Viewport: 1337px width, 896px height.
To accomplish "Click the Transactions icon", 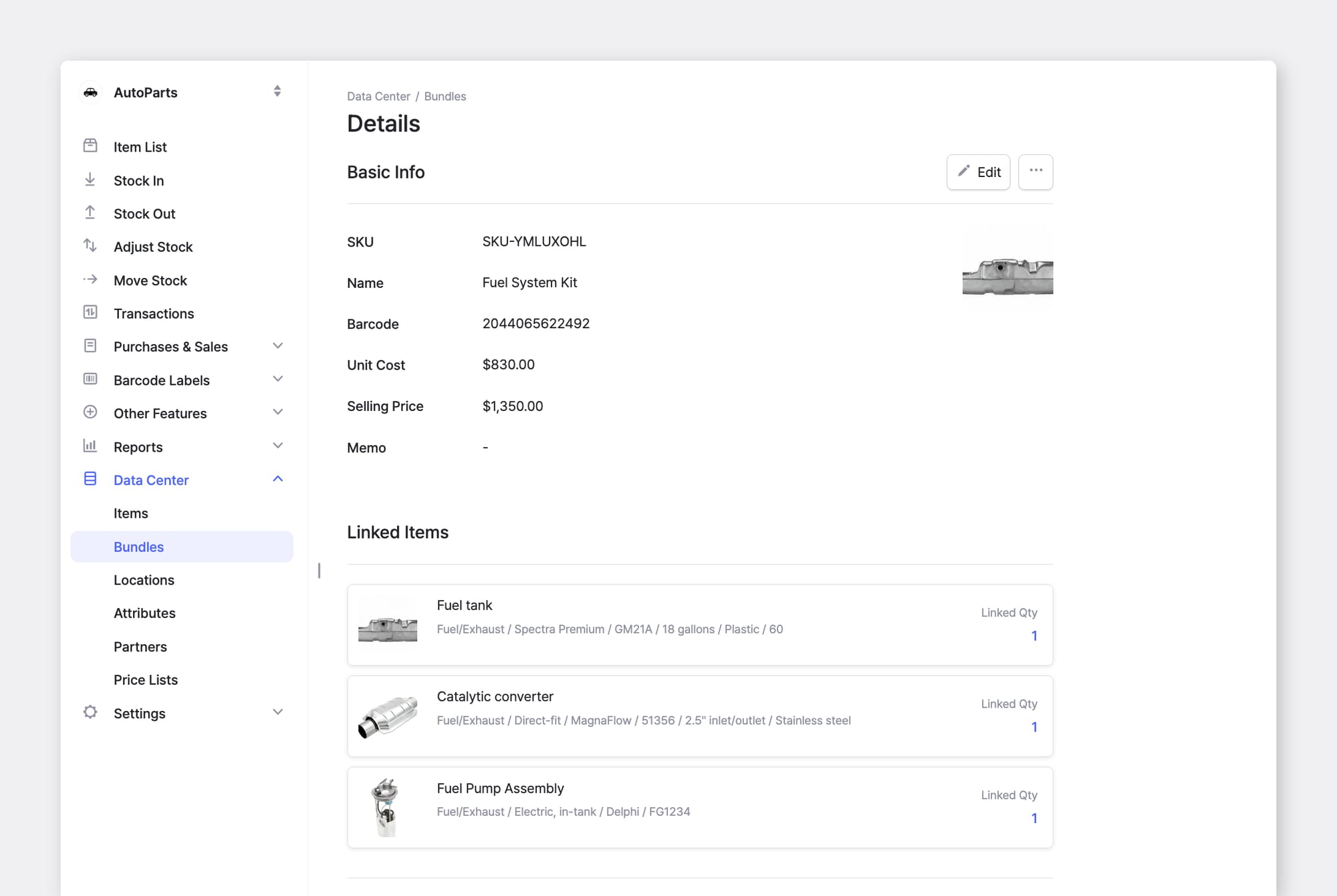I will point(90,312).
